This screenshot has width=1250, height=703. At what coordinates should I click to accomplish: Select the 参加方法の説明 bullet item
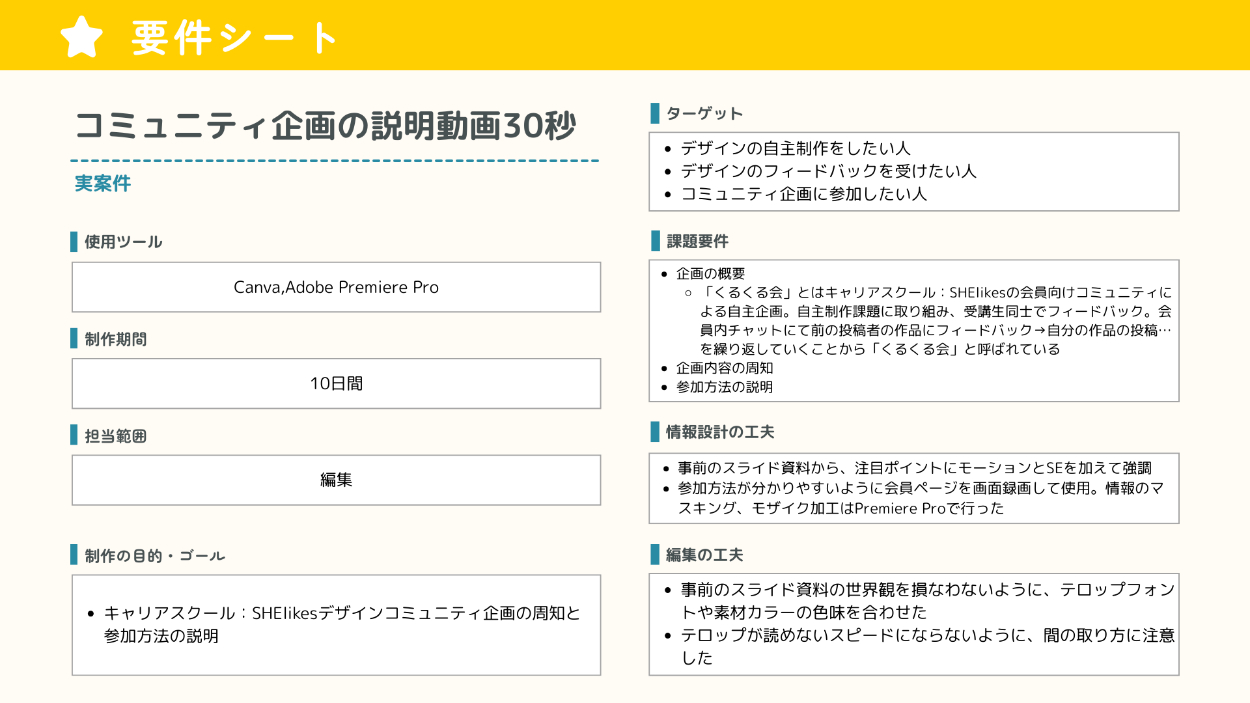724,387
